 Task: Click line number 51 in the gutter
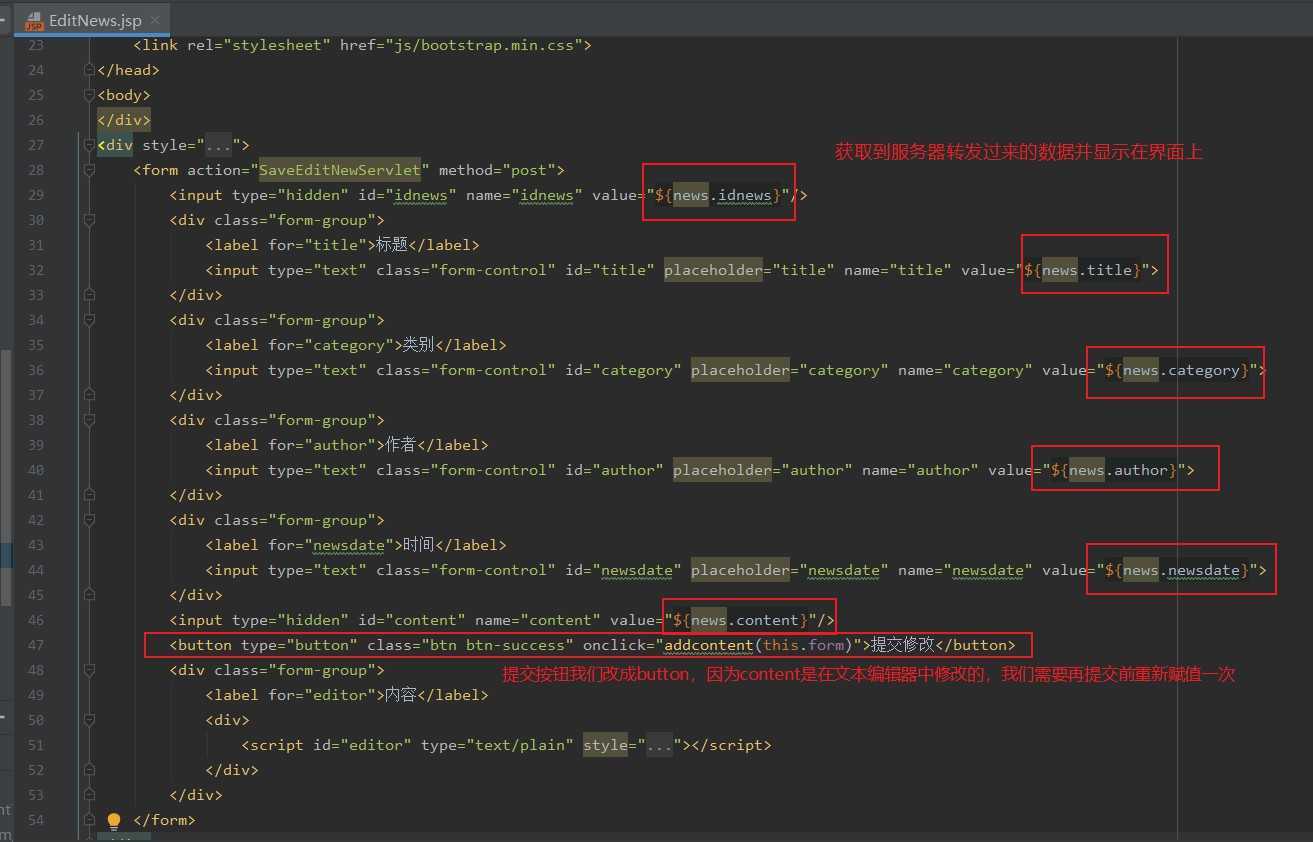pos(35,745)
